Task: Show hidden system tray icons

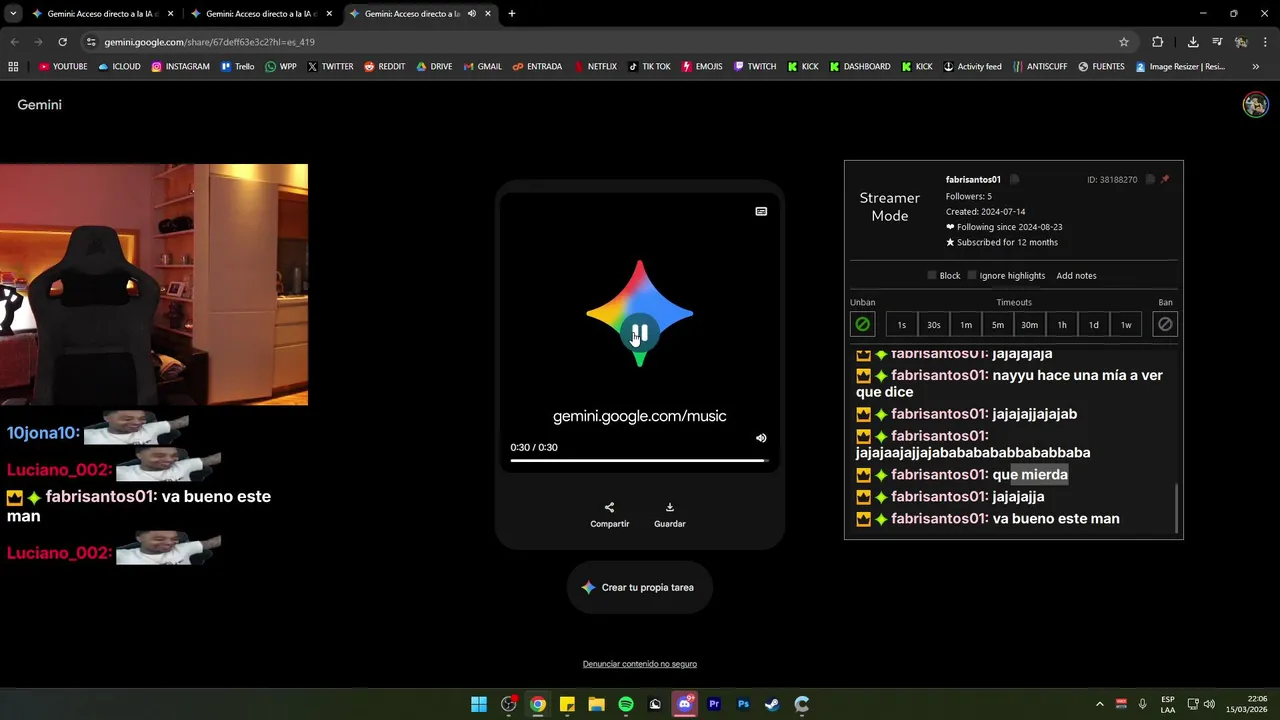Action: tap(1100, 704)
